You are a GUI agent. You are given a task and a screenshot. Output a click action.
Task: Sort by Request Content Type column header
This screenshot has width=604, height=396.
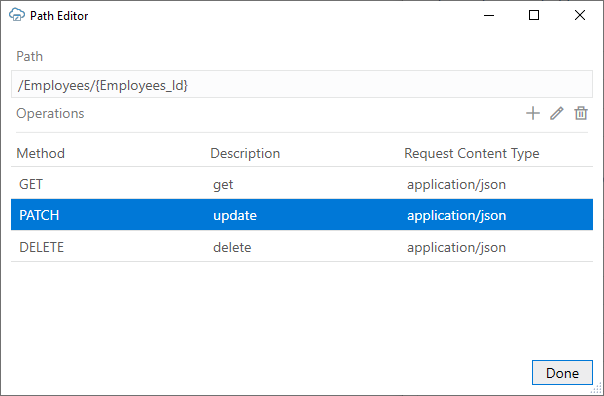coord(471,153)
